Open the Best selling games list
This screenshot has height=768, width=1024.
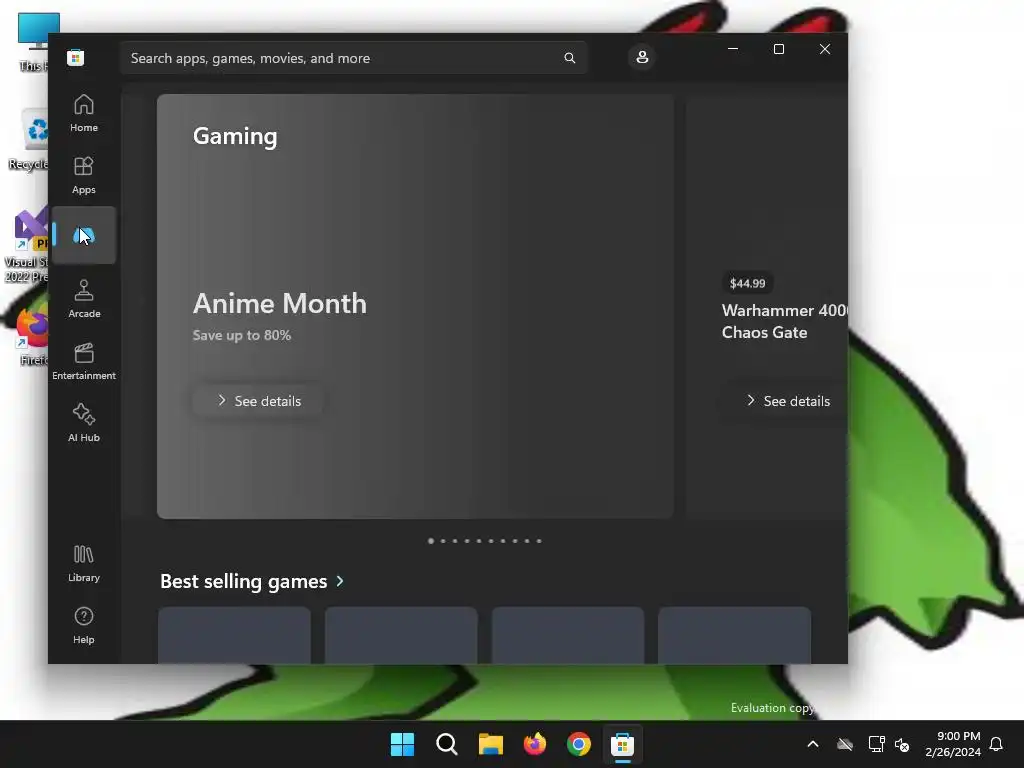point(244,581)
